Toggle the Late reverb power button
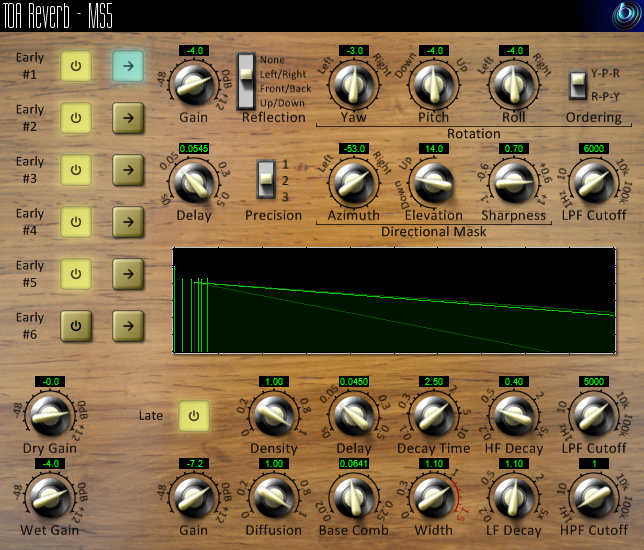This screenshot has height=550, width=644. click(x=194, y=416)
